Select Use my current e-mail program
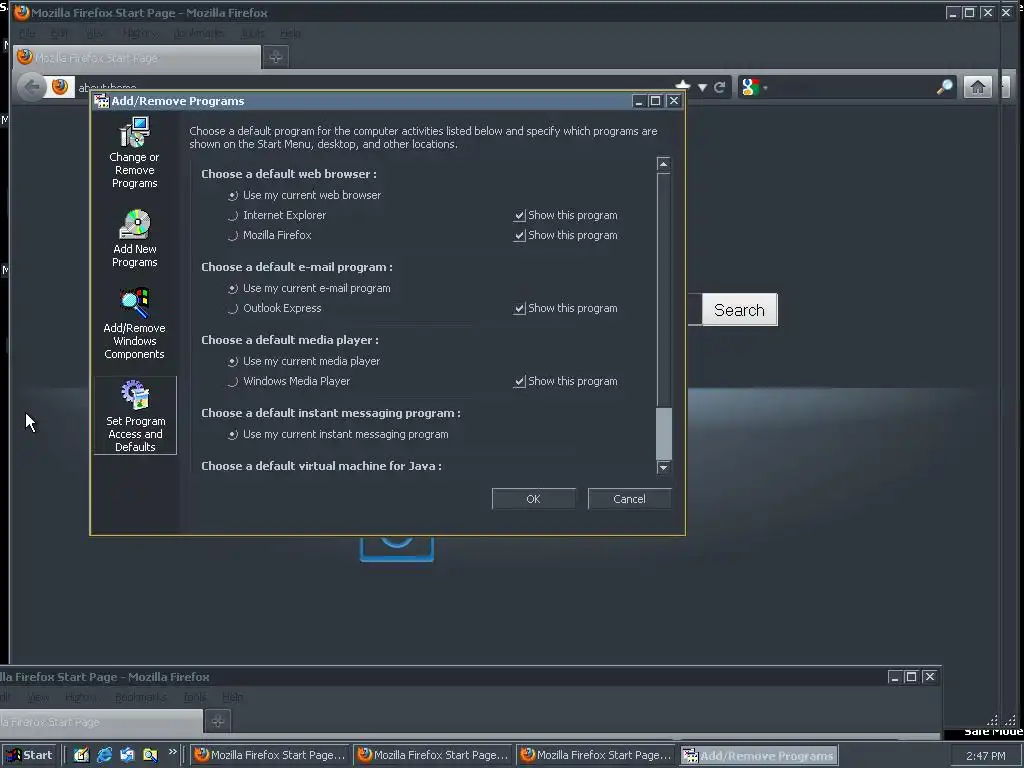1024x768 pixels. [x=309, y=288]
